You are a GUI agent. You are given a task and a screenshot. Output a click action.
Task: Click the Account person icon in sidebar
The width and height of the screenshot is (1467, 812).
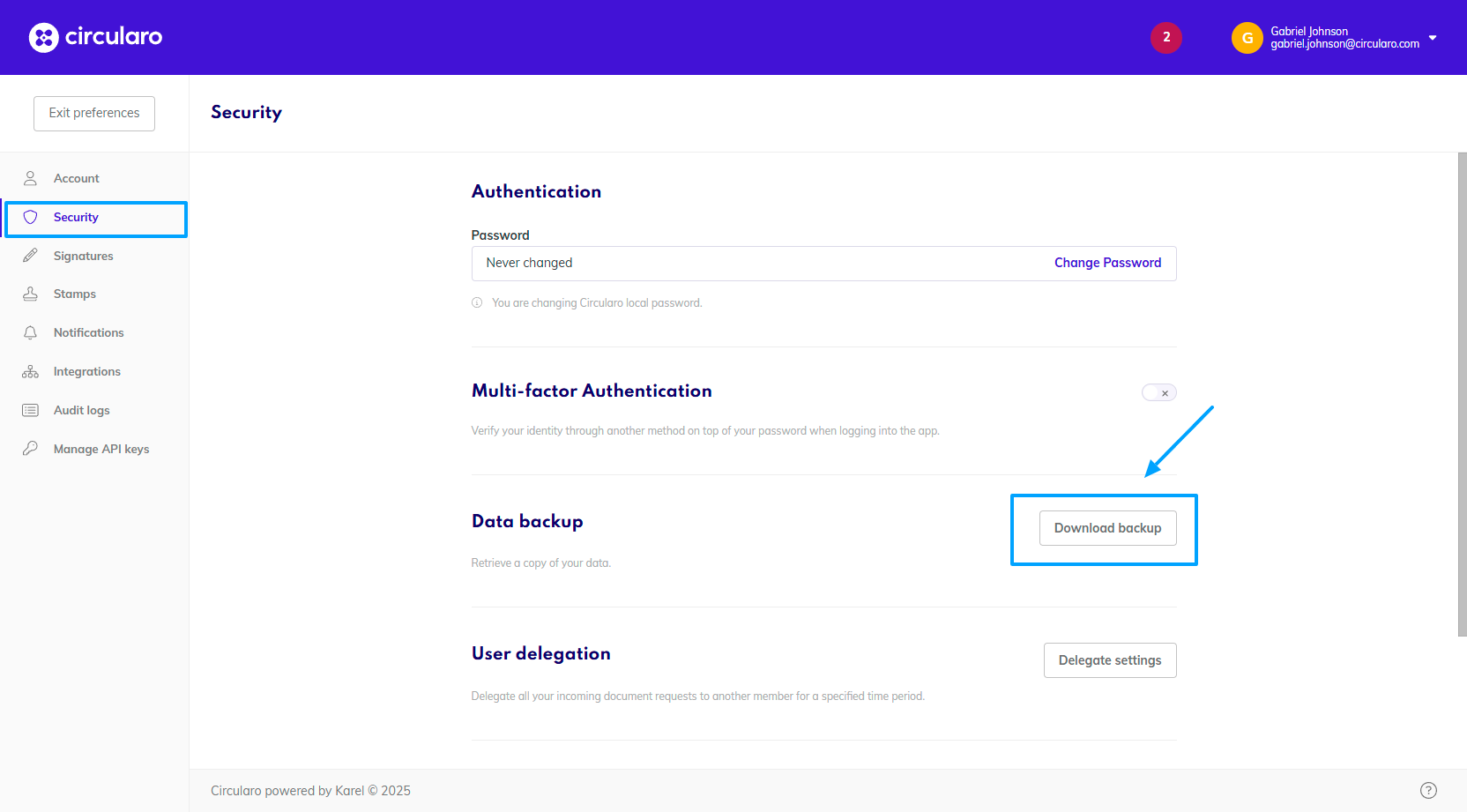pyautogui.click(x=30, y=178)
